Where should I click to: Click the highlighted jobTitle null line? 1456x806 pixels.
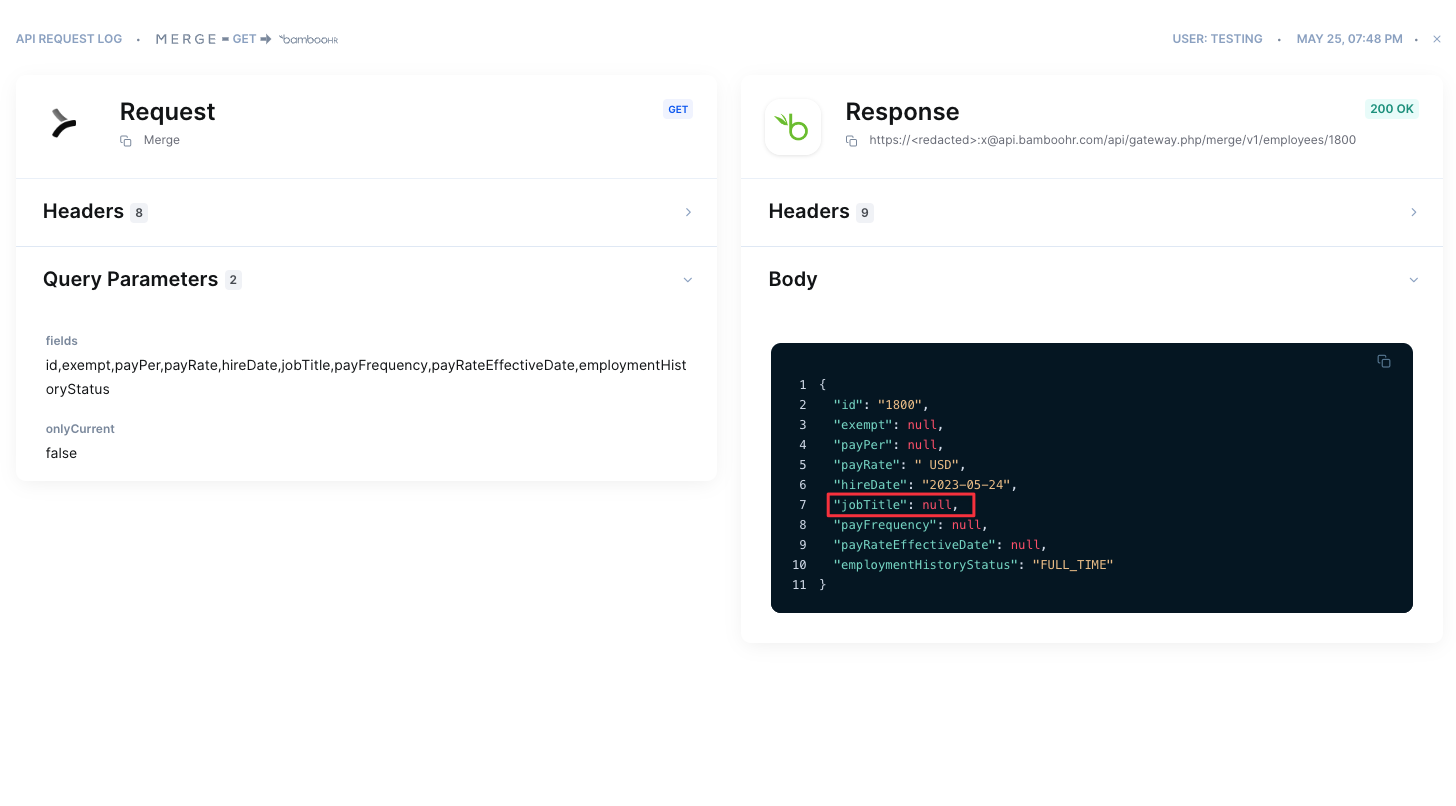click(x=900, y=505)
